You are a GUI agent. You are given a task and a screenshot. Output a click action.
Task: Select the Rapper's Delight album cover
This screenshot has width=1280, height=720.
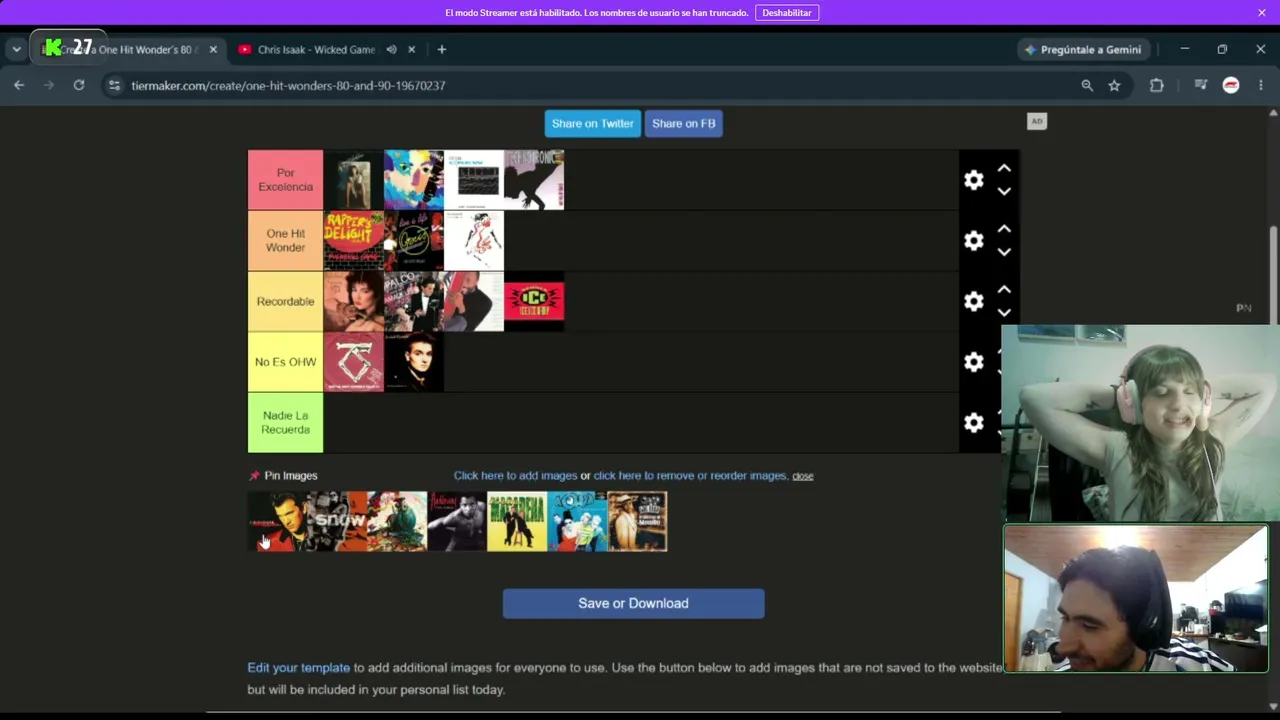(354, 241)
